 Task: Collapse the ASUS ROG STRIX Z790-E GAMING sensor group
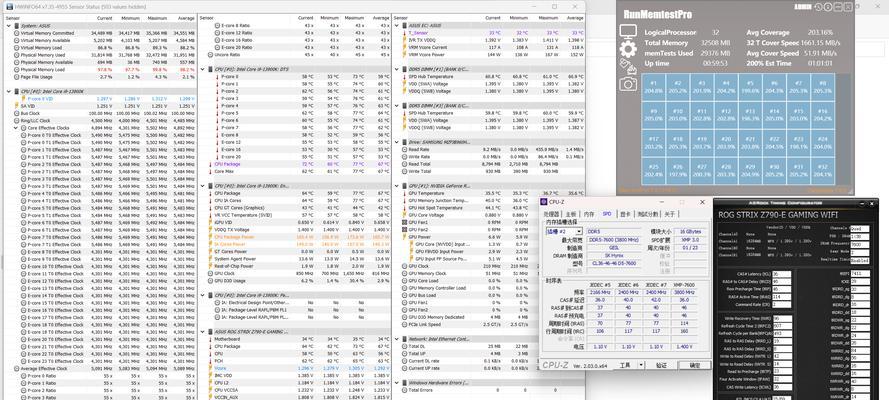click(x=204, y=331)
